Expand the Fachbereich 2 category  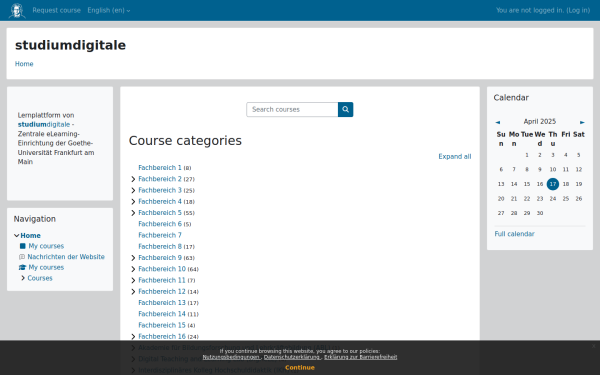point(133,179)
